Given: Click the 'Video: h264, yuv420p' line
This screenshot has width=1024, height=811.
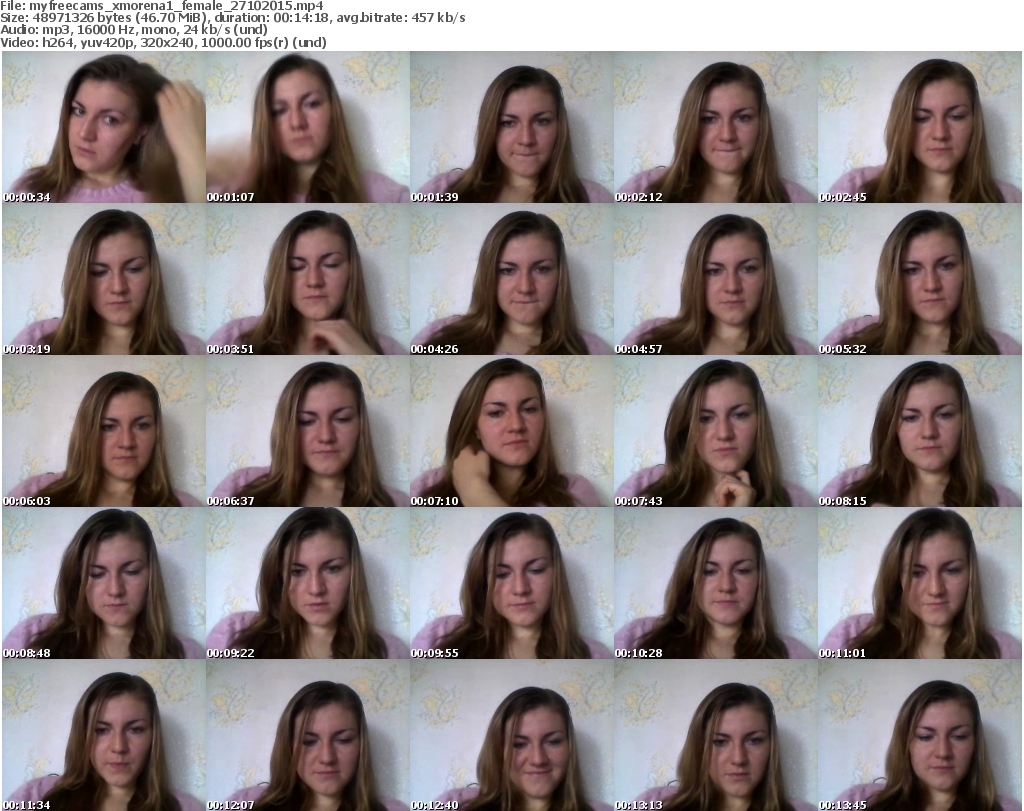Looking at the screenshot, I should coord(163,42).
